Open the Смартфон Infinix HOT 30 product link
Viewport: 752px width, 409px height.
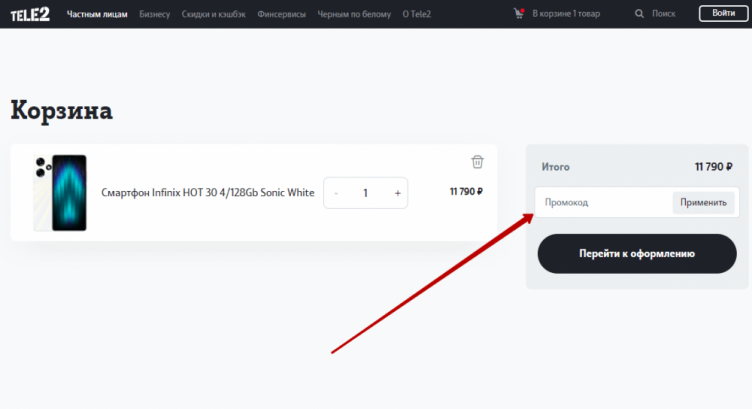208,193
